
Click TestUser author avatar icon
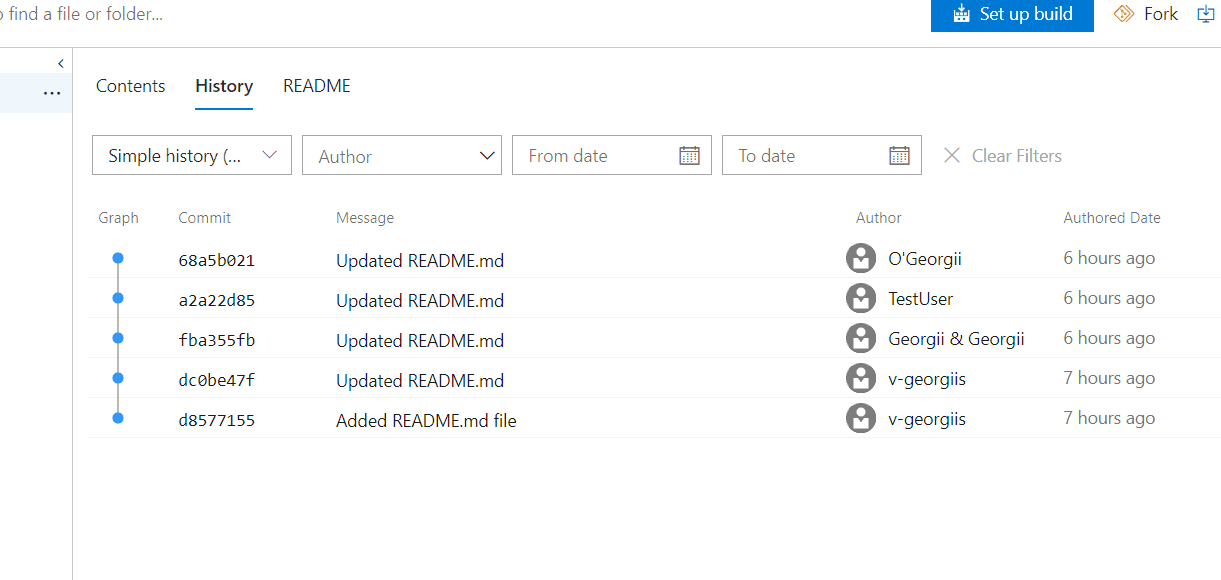click(861, 298)
